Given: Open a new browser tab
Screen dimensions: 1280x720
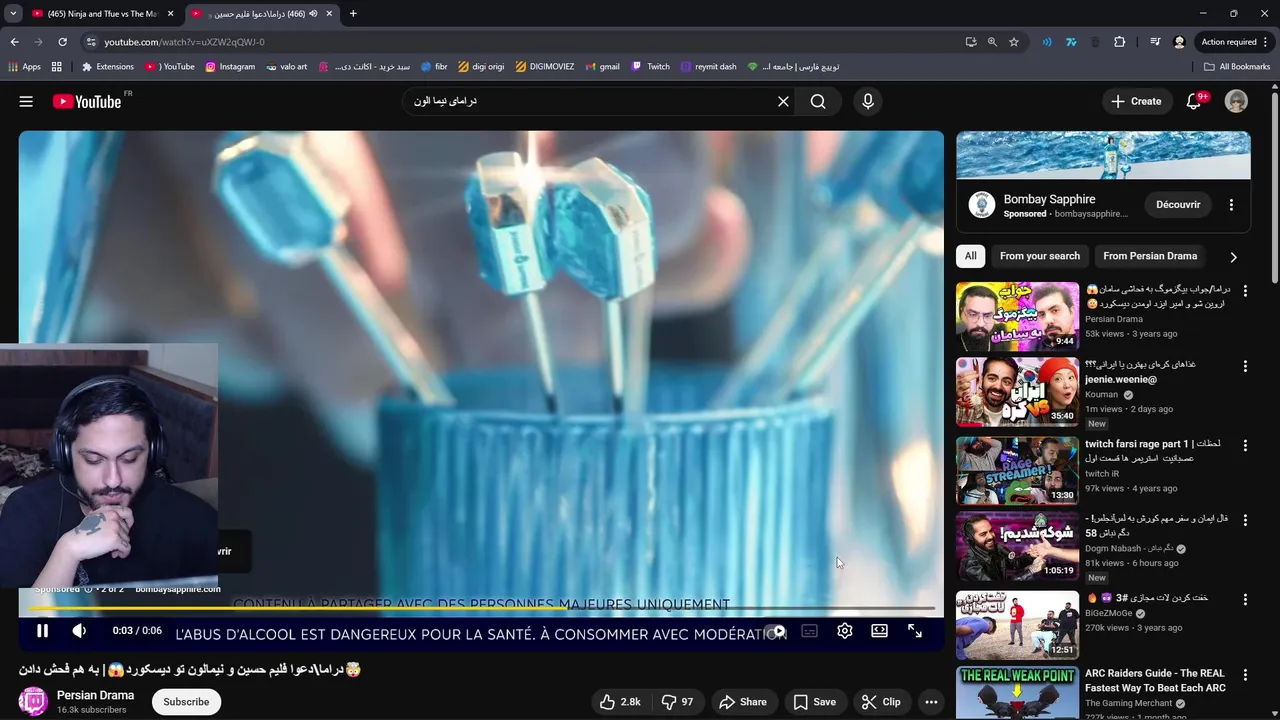Looking at the screenshot, I should [x=353, y=14].
